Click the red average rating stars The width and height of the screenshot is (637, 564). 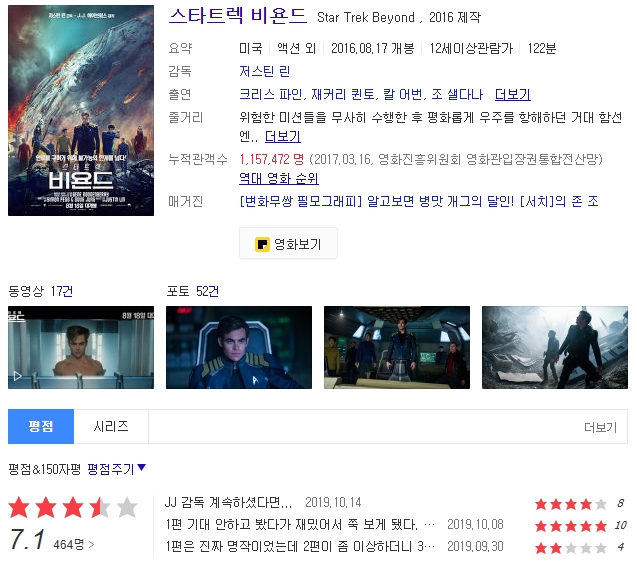pos(73,507)
